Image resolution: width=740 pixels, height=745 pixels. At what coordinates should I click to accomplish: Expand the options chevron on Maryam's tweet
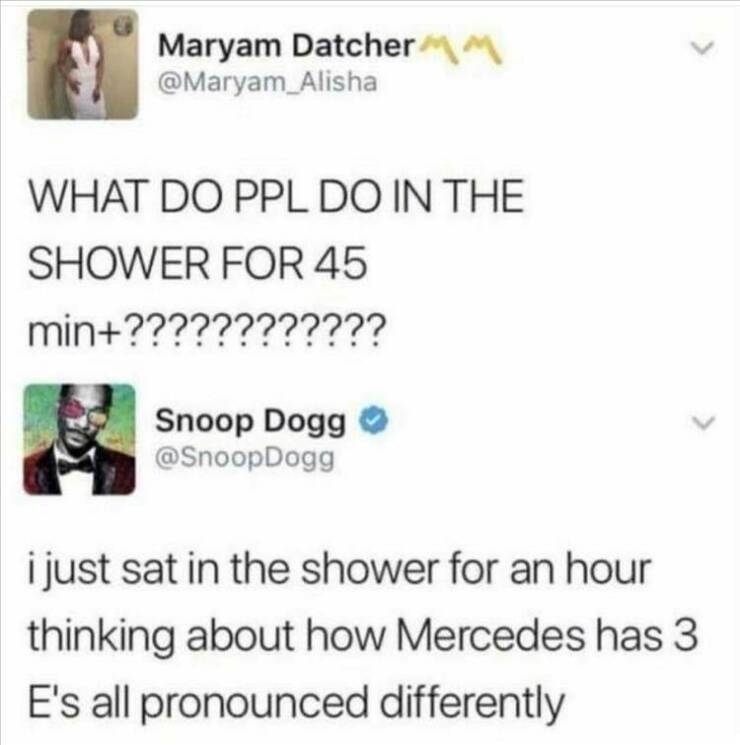(x=702, y=48)
